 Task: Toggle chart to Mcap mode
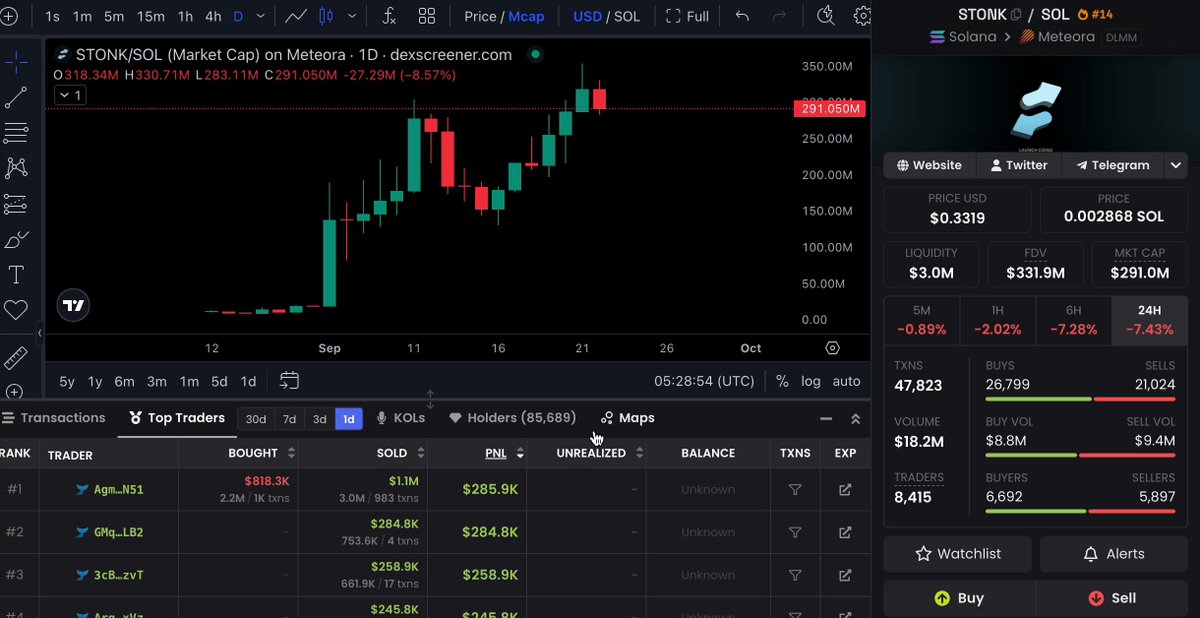(526, 16)
